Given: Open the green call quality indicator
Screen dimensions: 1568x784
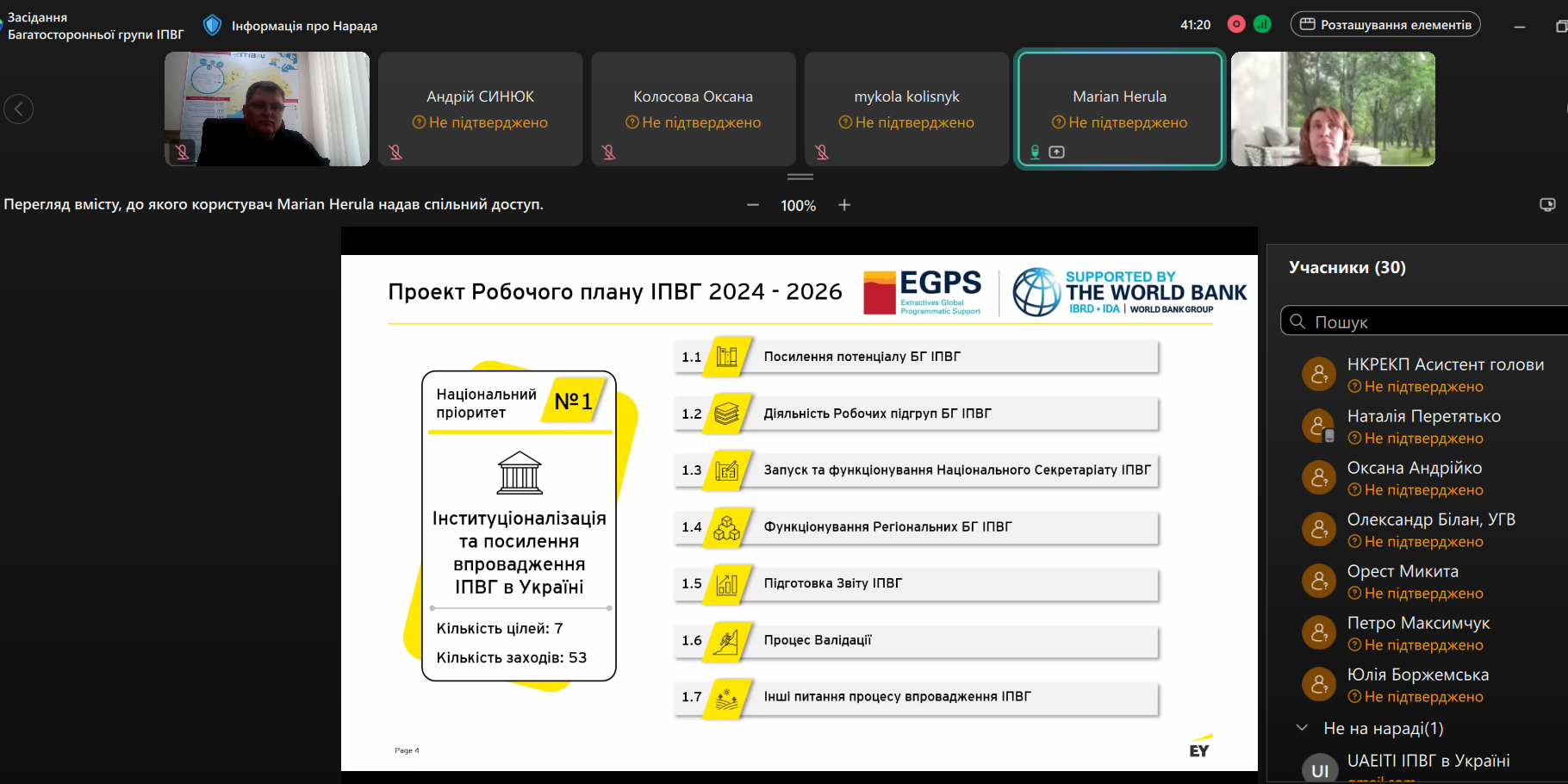Looking at the screenshot, I should click(x=1262, y=24).
